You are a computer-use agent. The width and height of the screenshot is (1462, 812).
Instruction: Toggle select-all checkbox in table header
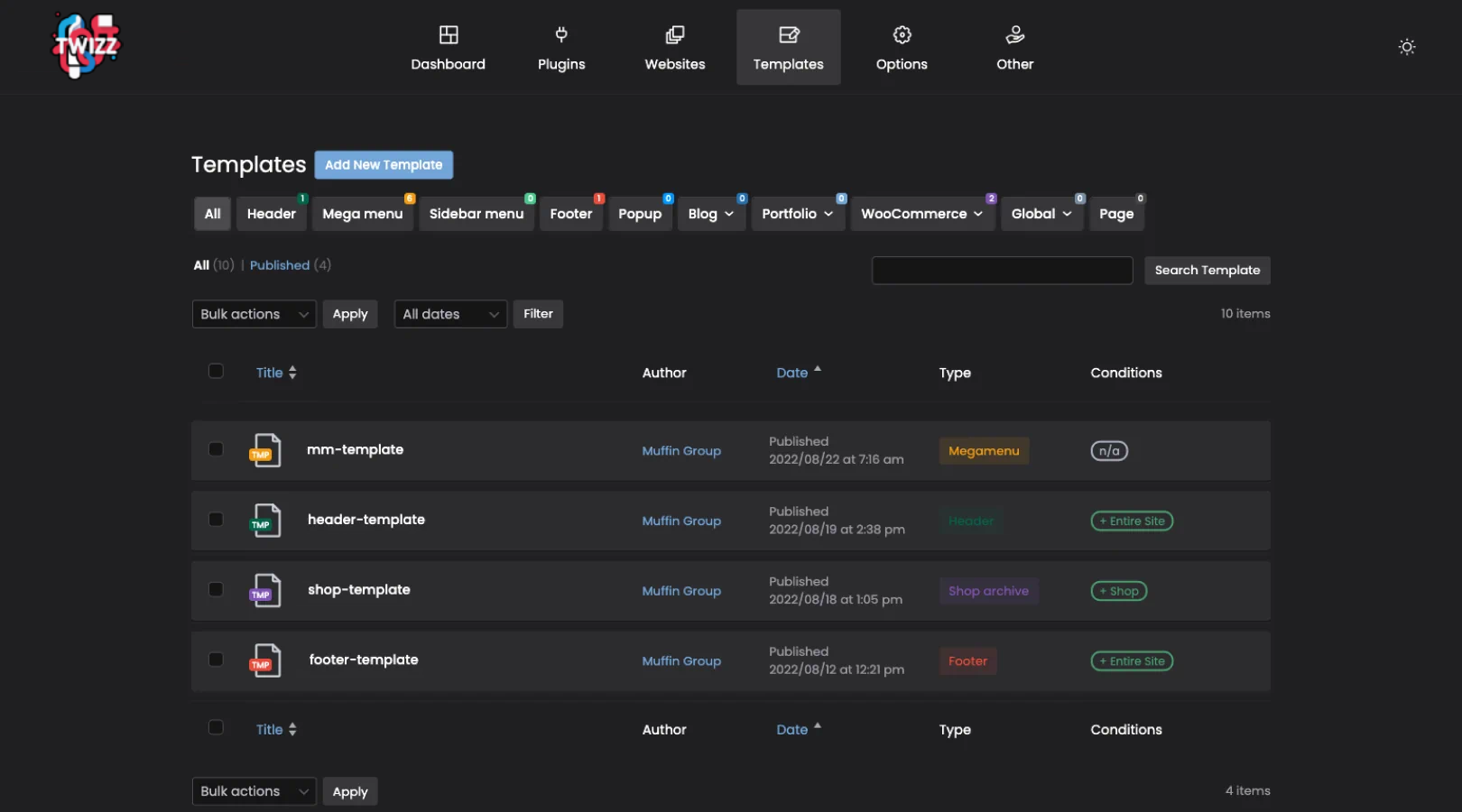(x=216, y=371)
